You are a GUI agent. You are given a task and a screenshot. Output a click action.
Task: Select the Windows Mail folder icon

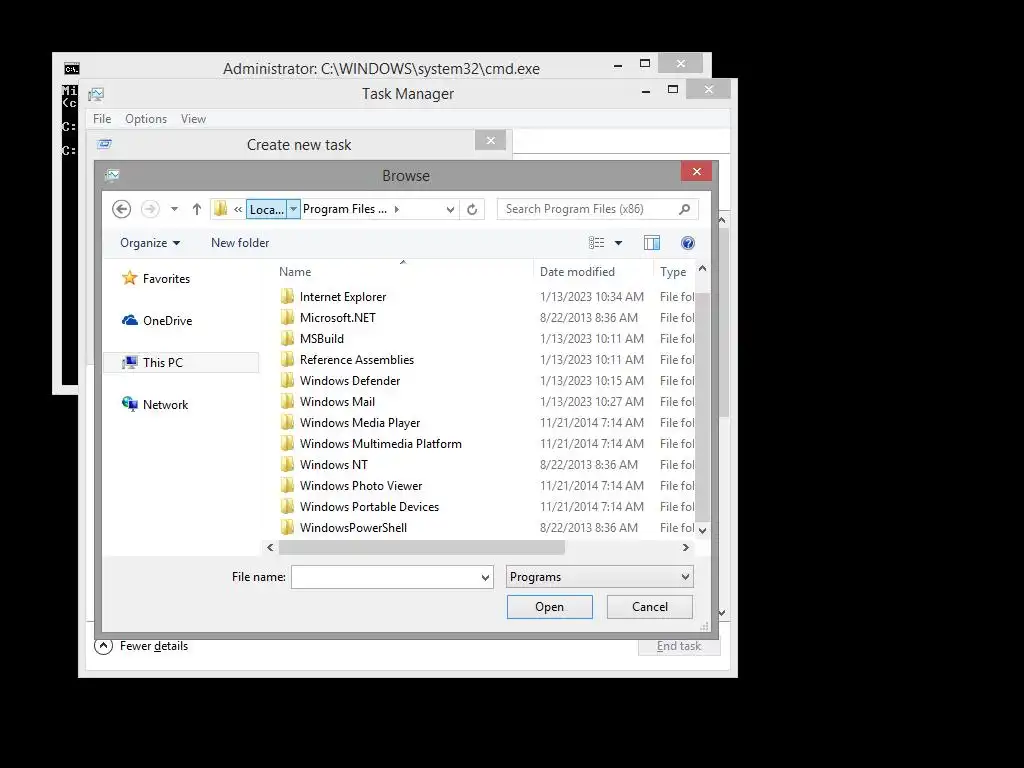tap(287, 402)
